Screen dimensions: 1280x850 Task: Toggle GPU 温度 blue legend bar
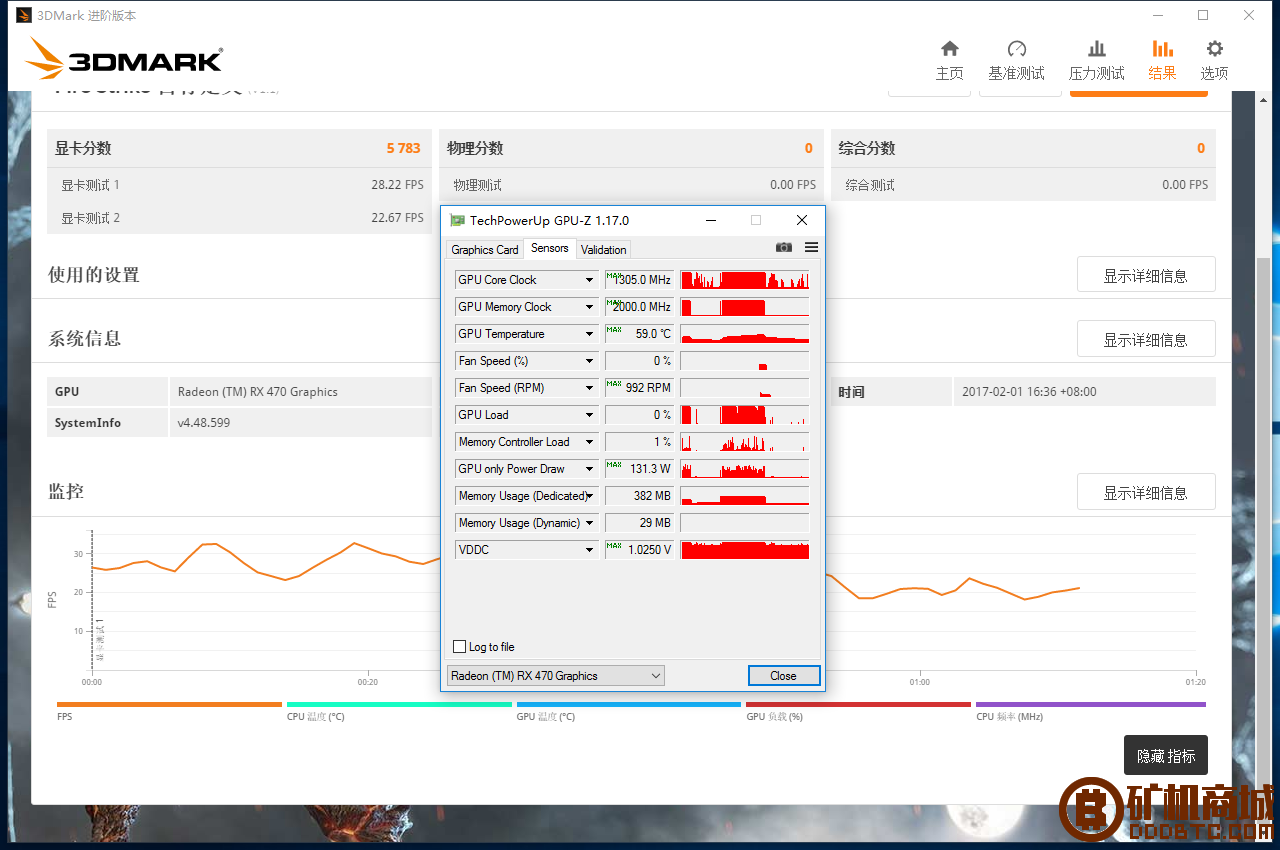[x=629, y=705]
